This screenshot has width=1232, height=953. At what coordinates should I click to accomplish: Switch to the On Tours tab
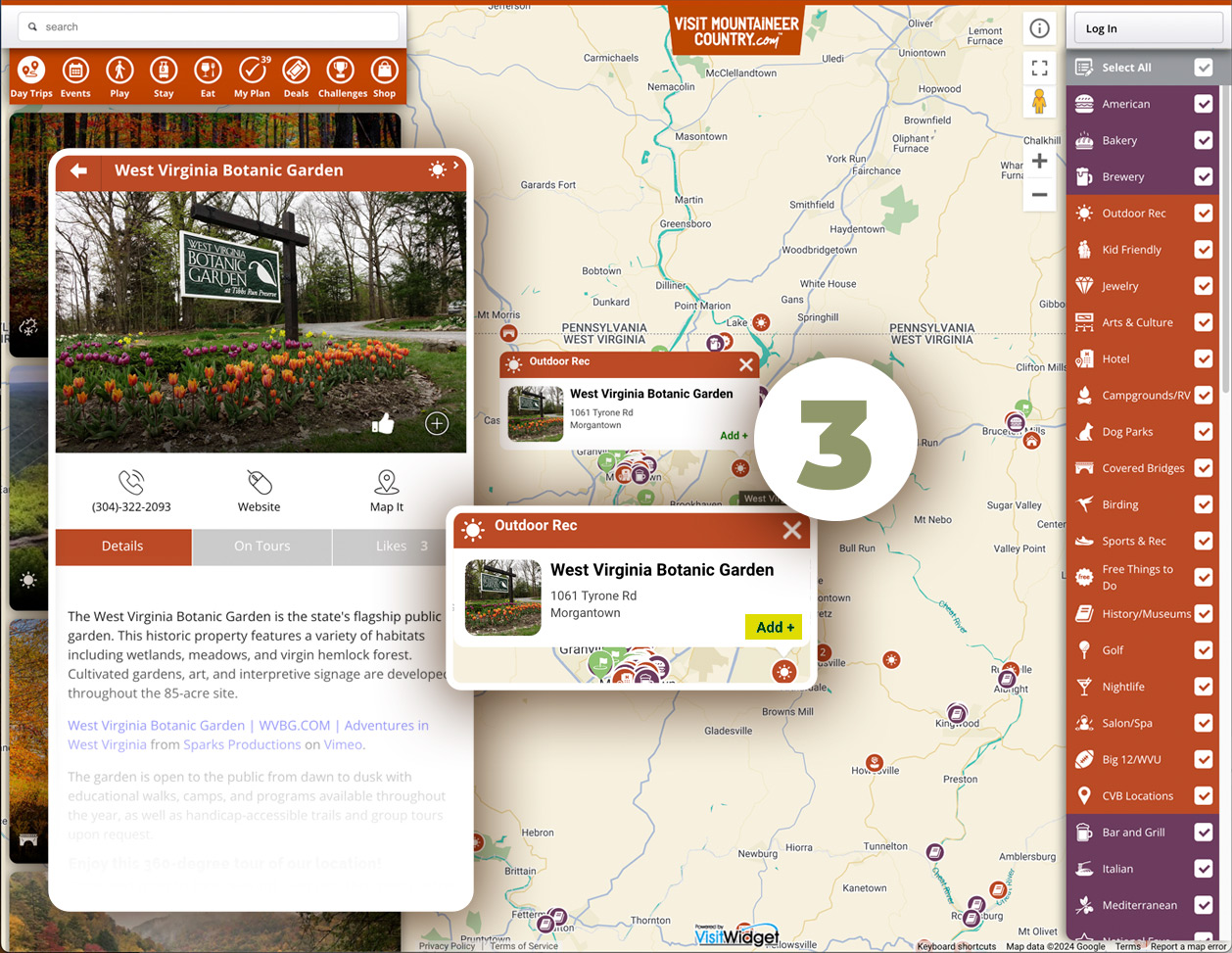click(x=262, y=547)
